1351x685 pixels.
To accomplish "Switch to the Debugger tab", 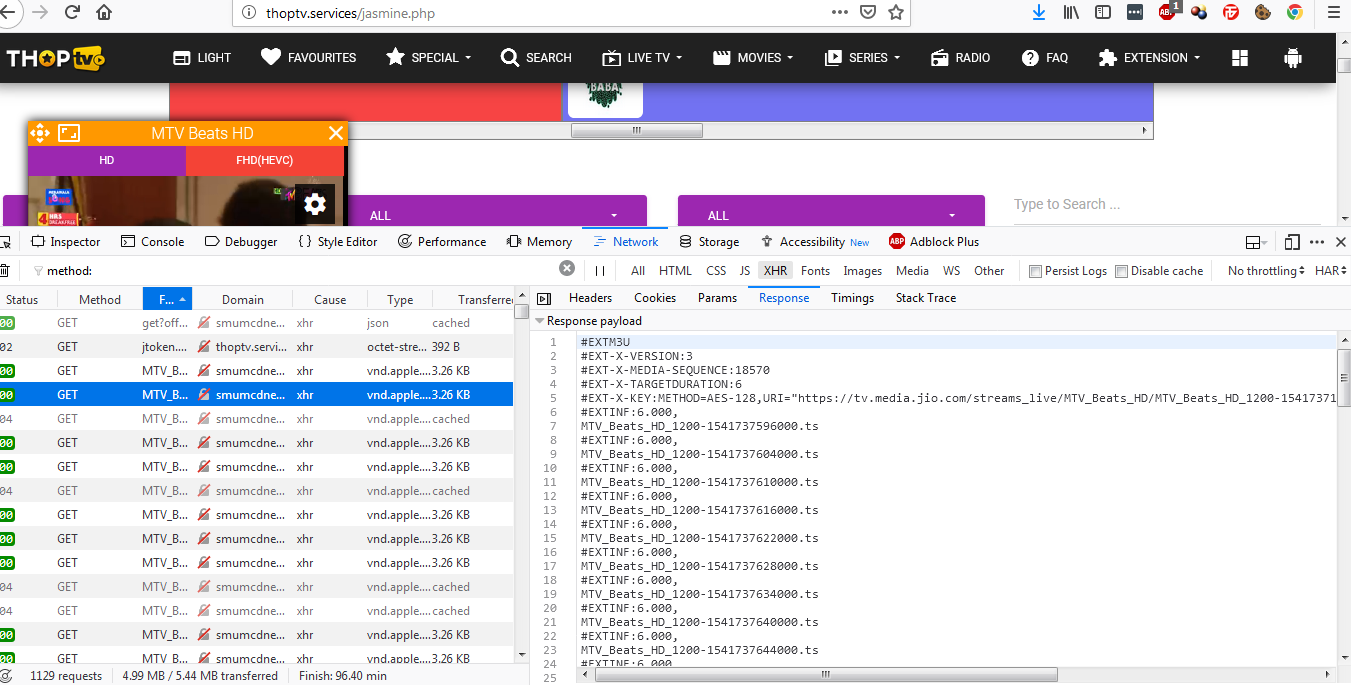I will click(241, 242).
